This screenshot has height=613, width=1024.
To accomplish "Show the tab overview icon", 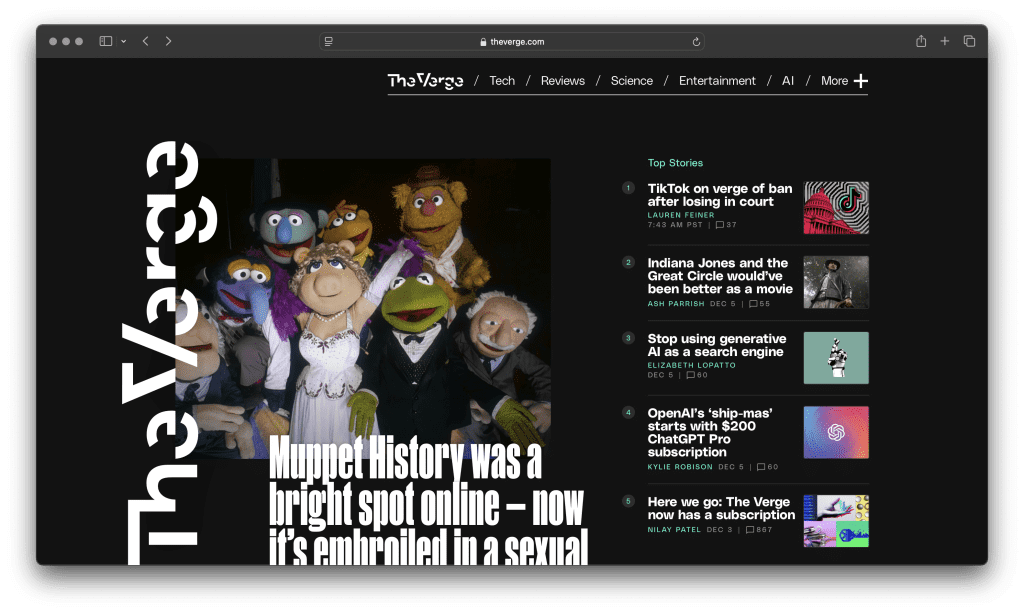I will 969,41.
